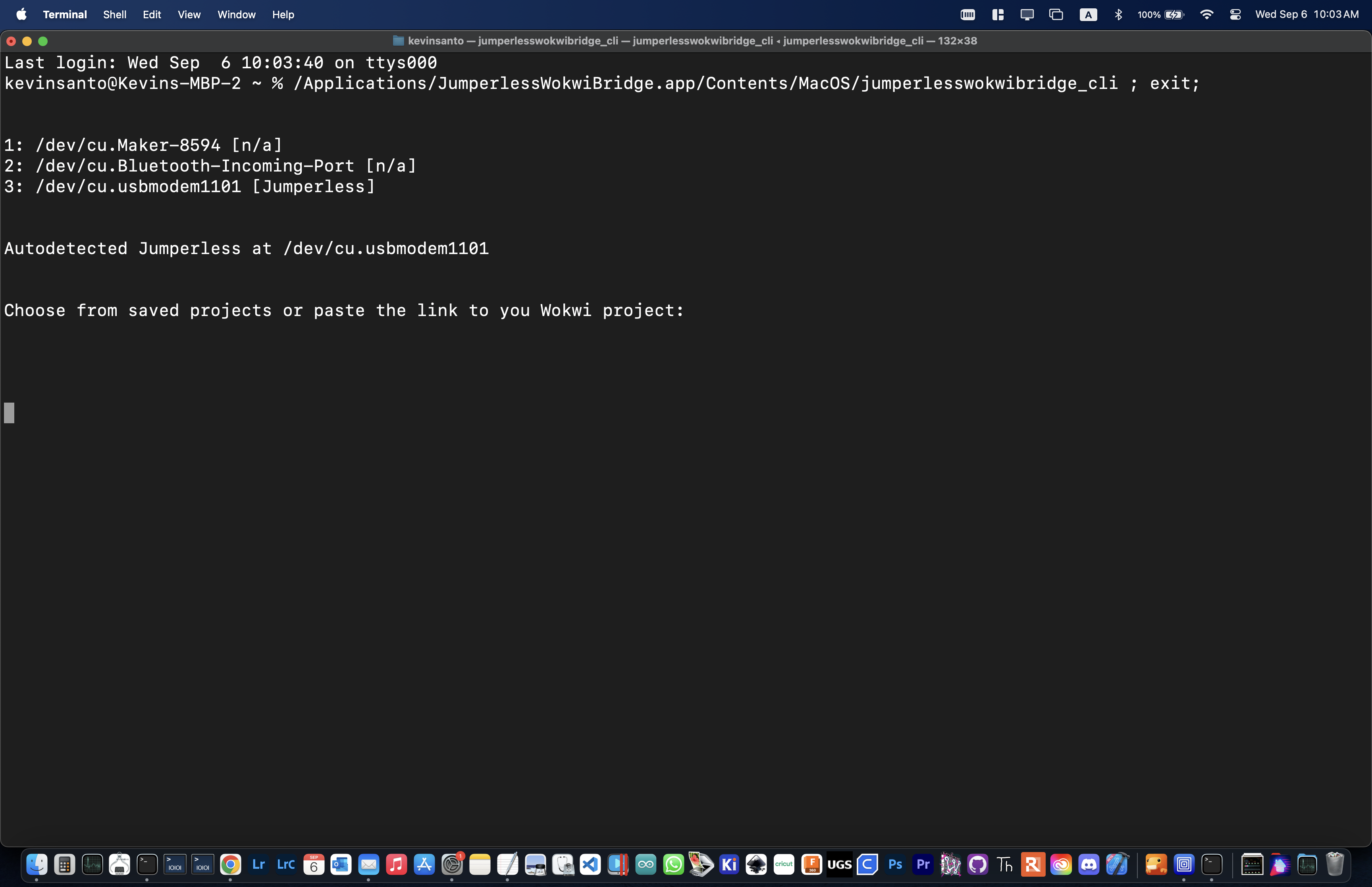Open the Wi-Fi status menu

click(1206, 14)
